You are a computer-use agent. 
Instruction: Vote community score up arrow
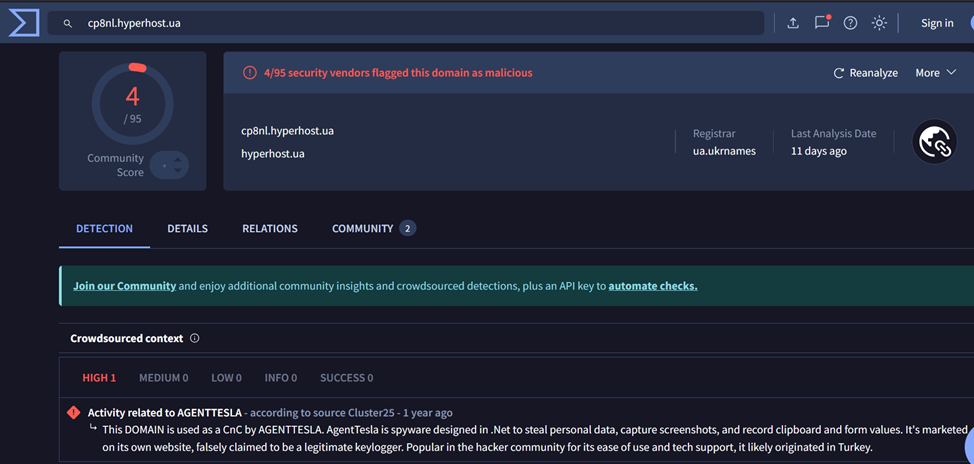tap(178, 160)
